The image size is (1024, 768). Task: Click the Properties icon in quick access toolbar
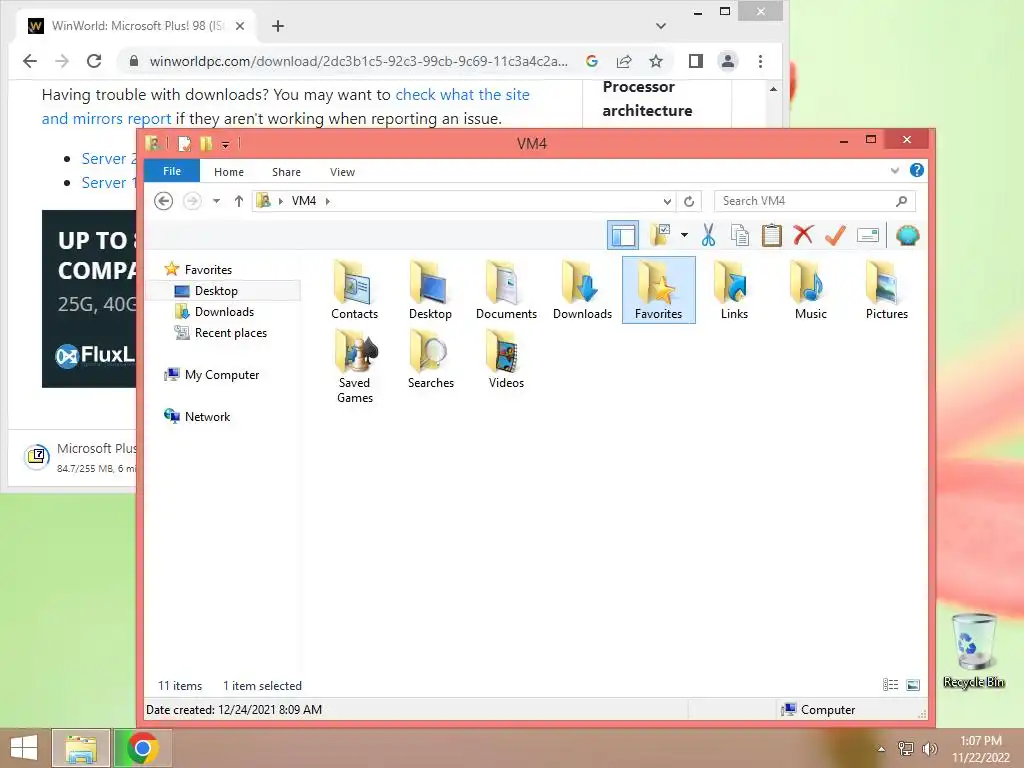[185, 143]
